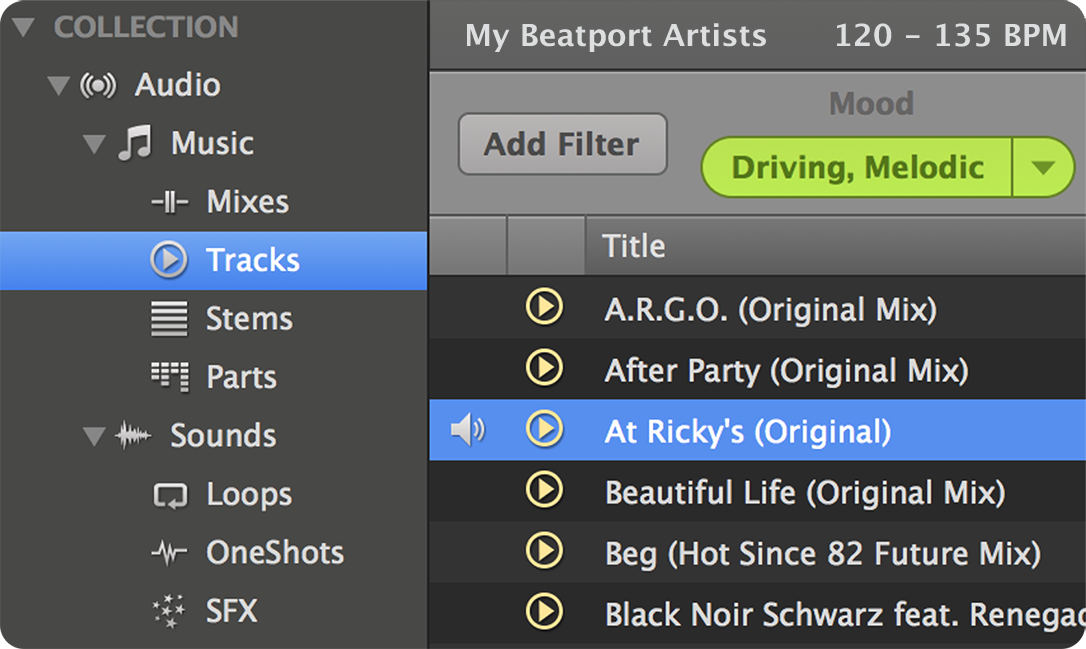This screenshot has height=649, width=1086.
Task: Click the Add Filter button
Action: [562, 144]
